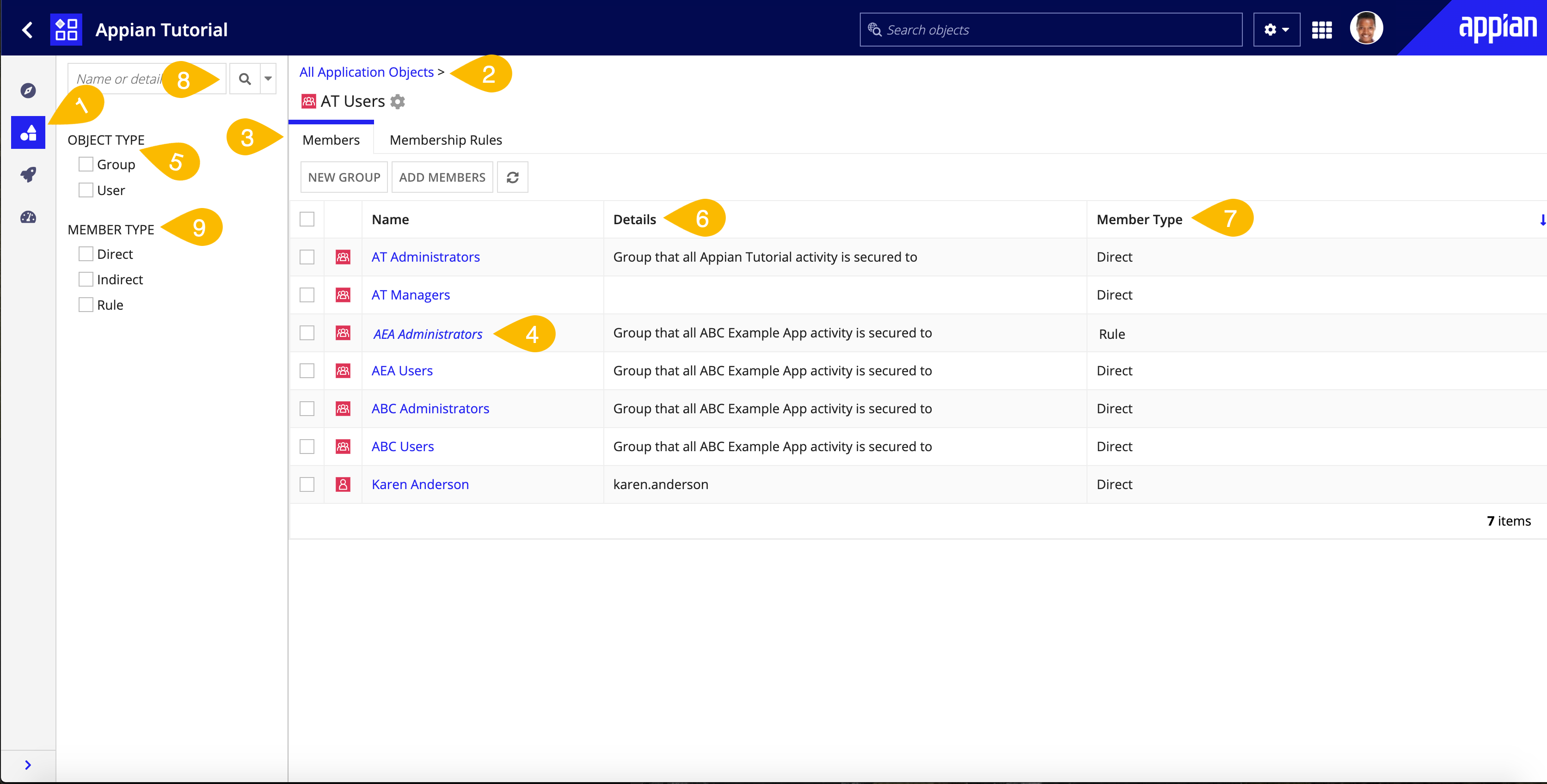
Task: Open the settings gear dropdown menu
Action: [x=1277, y=30]
